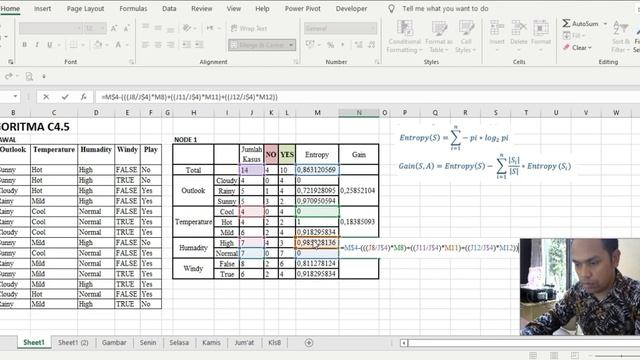Open Cell Styles gallery
The height and width of the screenshot is (360, 640).
pos(466,36)
